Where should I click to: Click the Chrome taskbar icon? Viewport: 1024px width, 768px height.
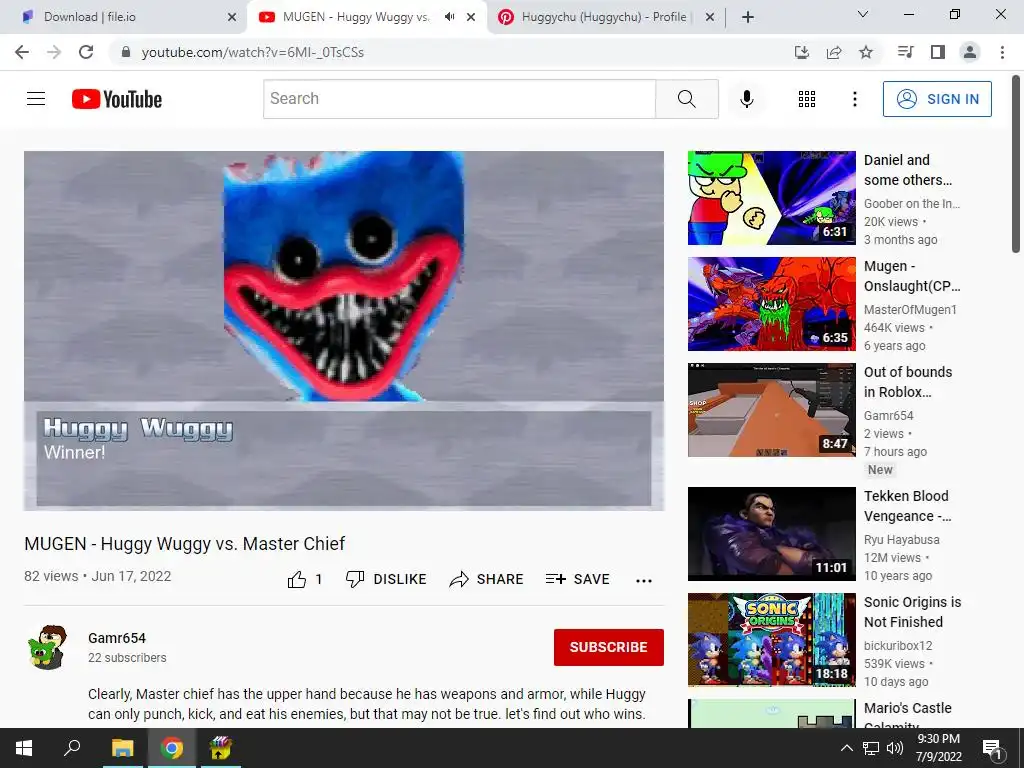172,748
